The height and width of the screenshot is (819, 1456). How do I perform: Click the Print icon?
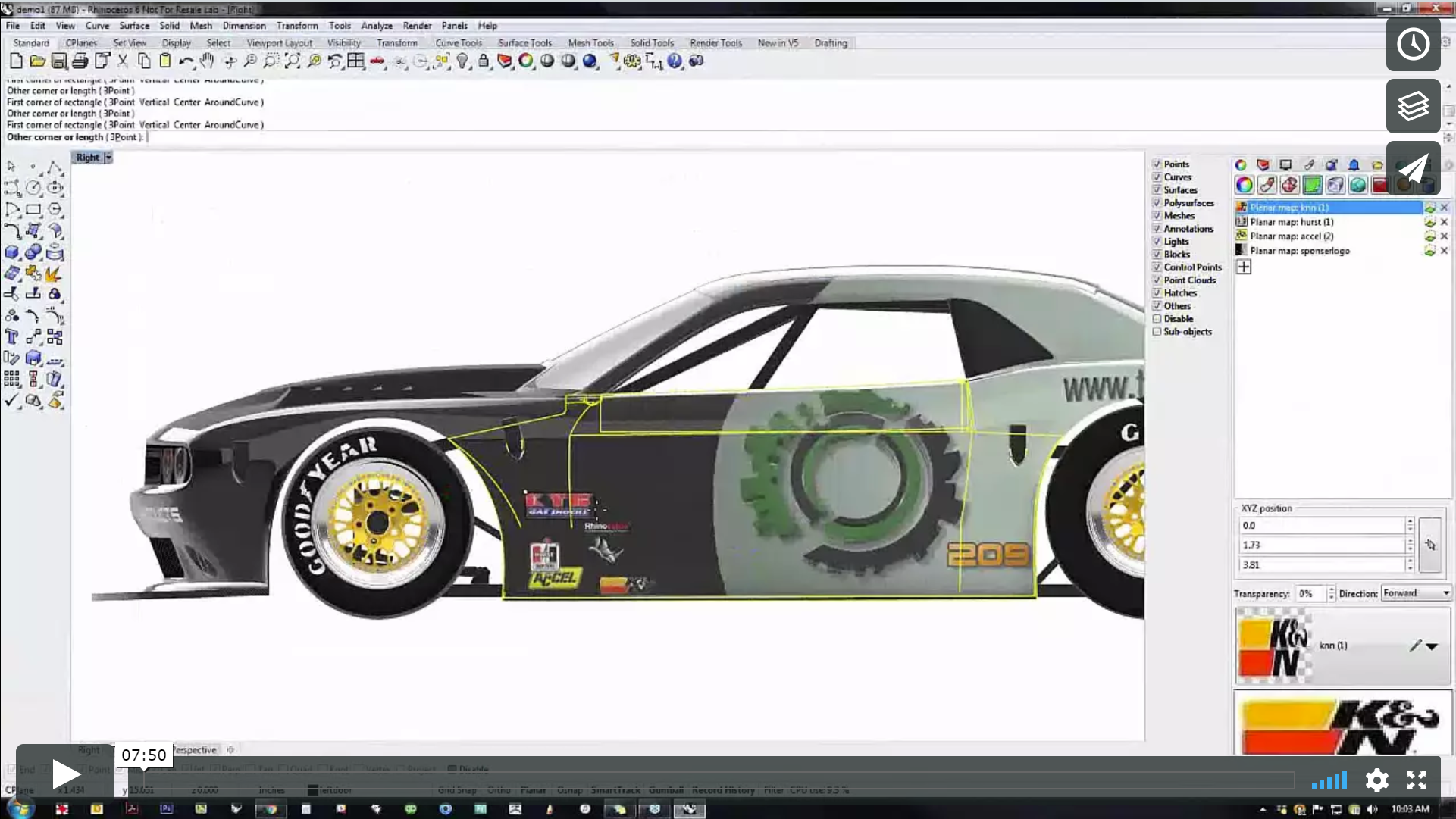pos(80,61)
